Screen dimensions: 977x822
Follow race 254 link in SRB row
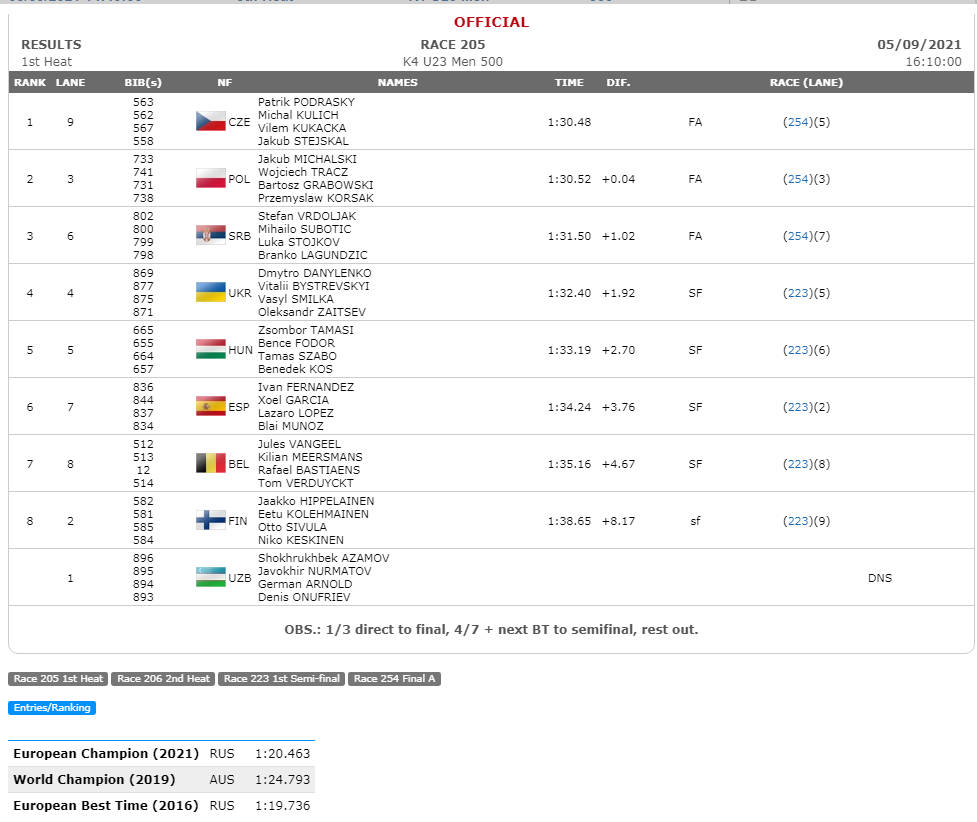798,236
